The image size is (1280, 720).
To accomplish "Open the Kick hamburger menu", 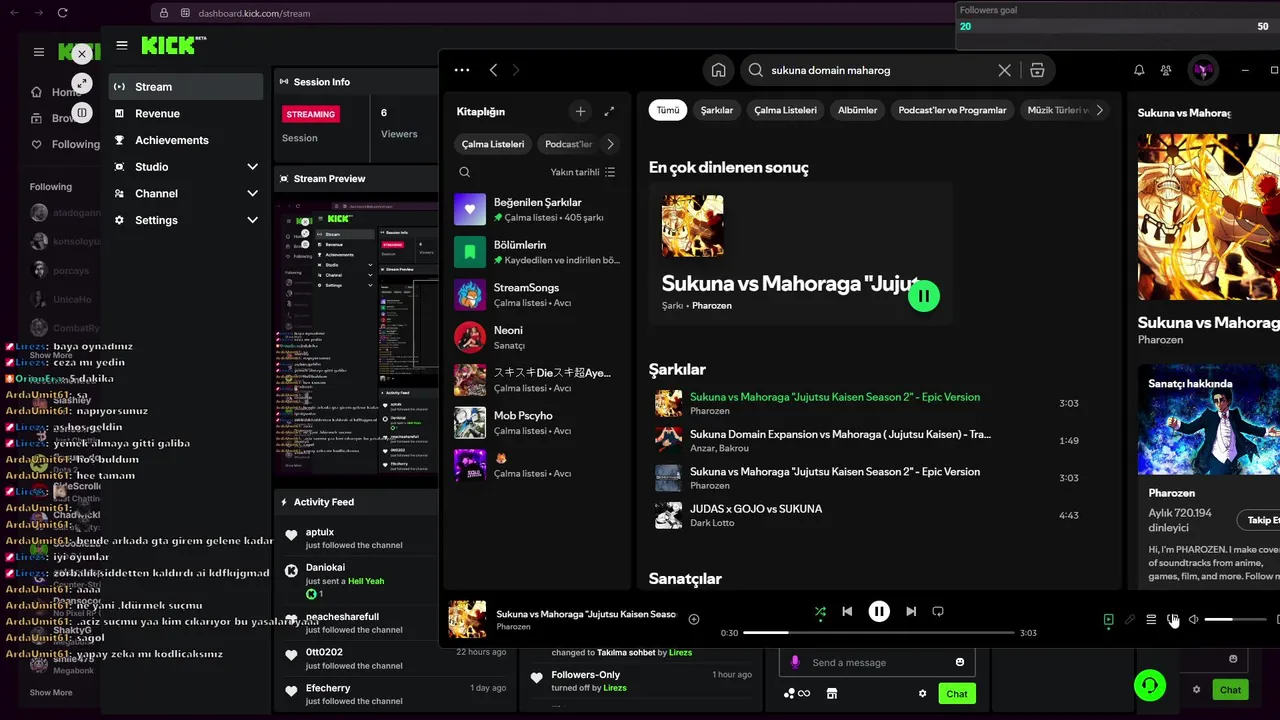I will click(x=122, y=45).
